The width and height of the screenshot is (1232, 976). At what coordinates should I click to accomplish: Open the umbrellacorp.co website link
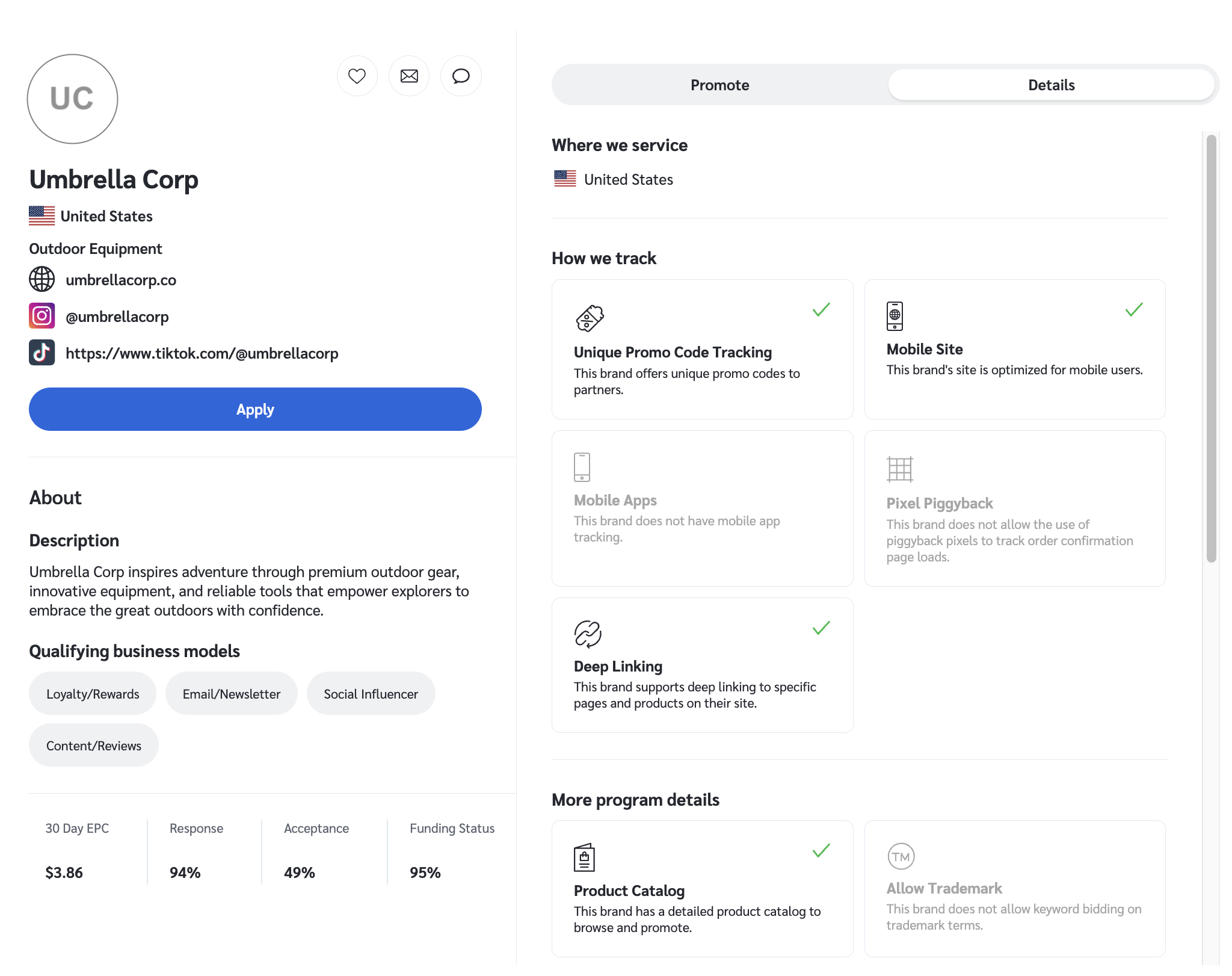(x=121, y=280)
